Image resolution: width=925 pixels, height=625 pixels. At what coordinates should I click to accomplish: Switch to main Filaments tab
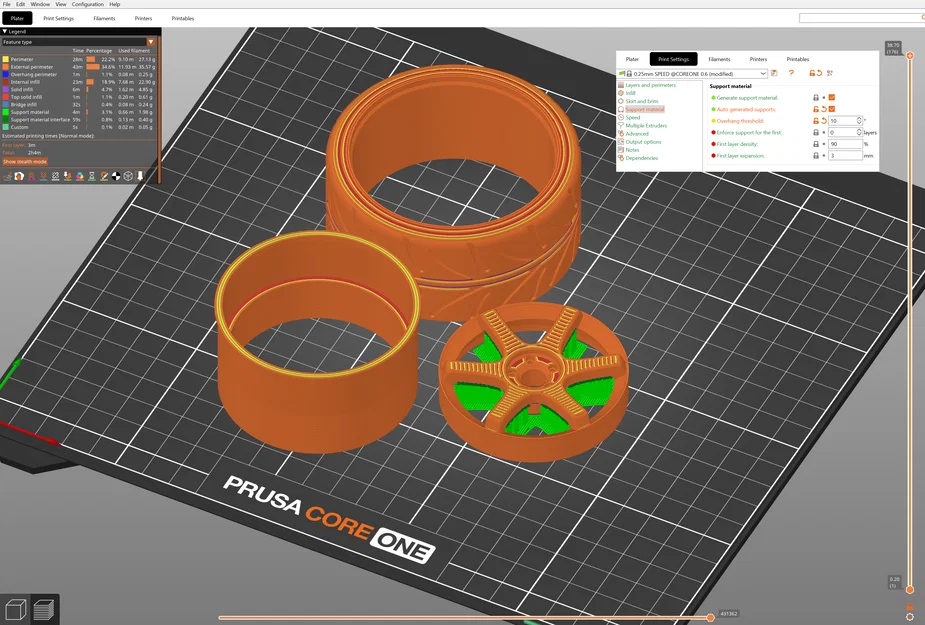point(104,18)
